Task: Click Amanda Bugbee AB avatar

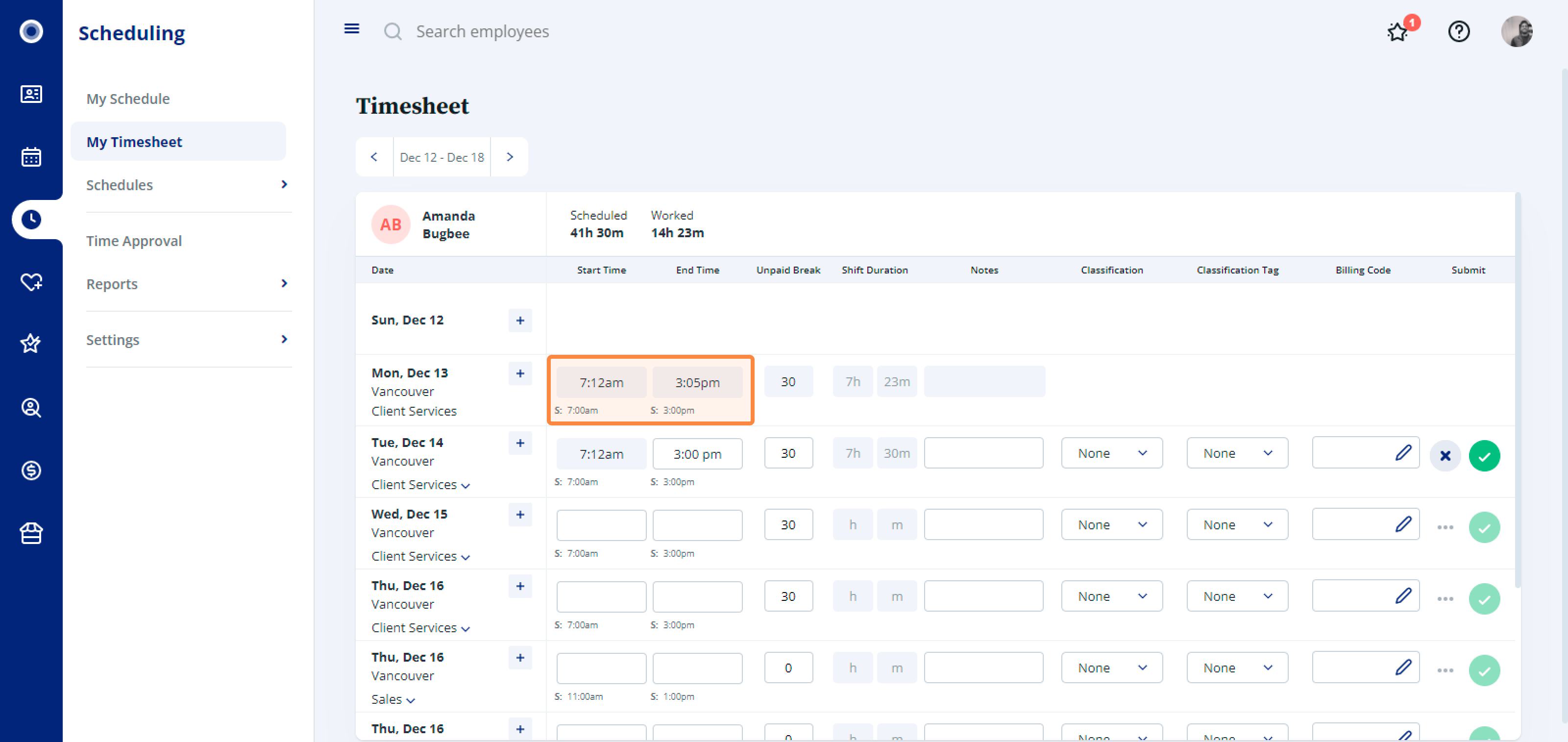Action: point(390,224)
